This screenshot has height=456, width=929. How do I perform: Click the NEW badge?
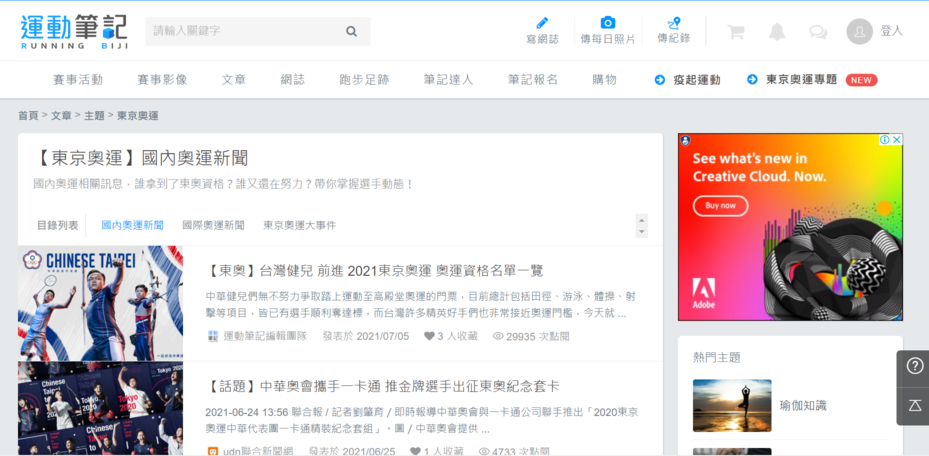click(x=861, y=80)
